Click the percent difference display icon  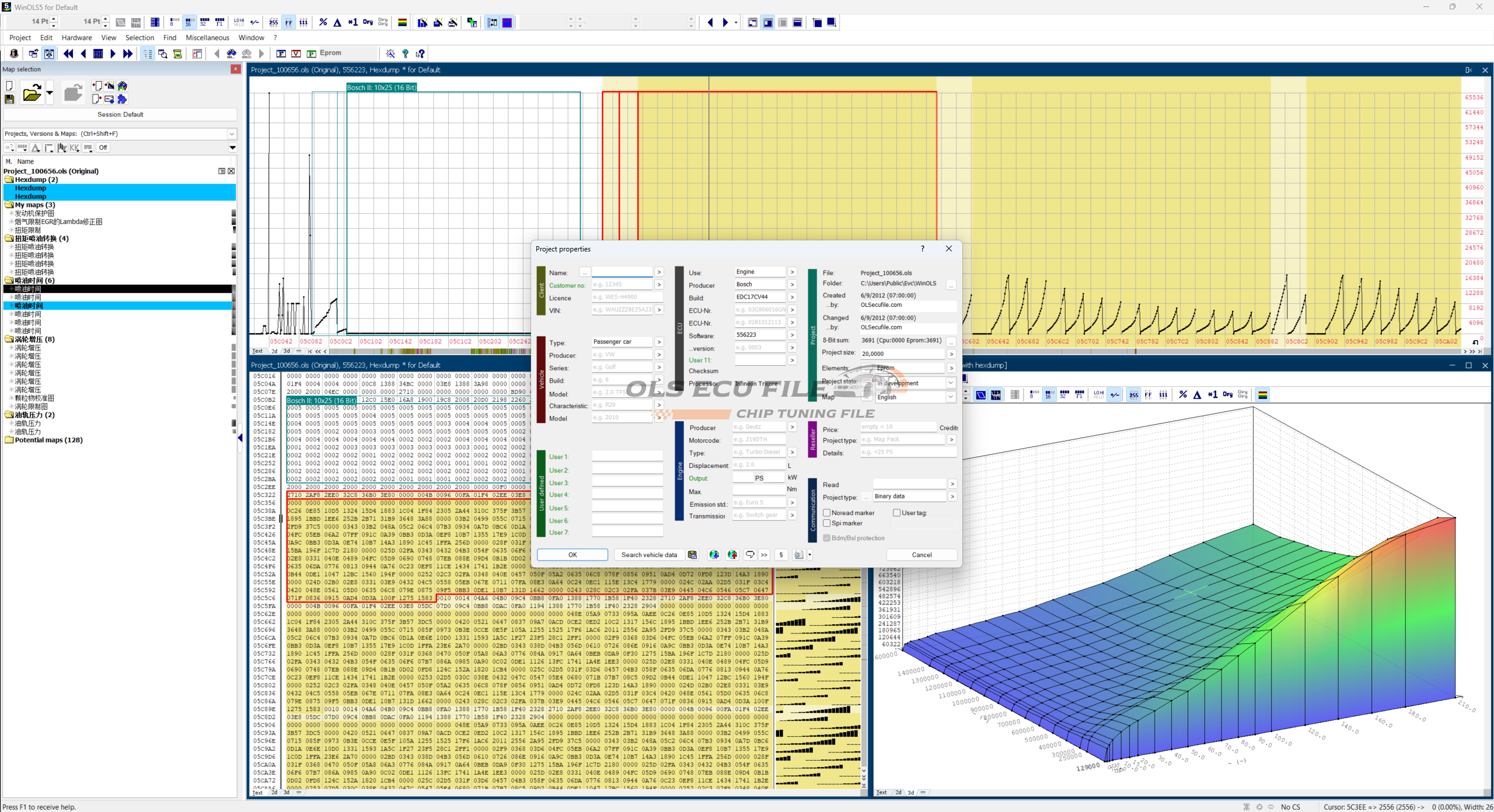323,22
